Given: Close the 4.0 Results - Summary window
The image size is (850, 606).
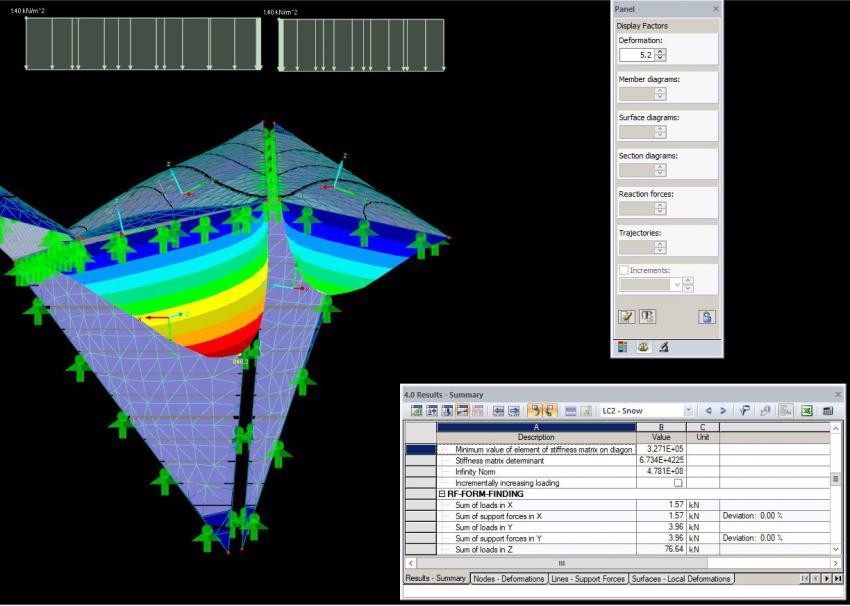Looking at the screenshot, I should click(838, 395).
